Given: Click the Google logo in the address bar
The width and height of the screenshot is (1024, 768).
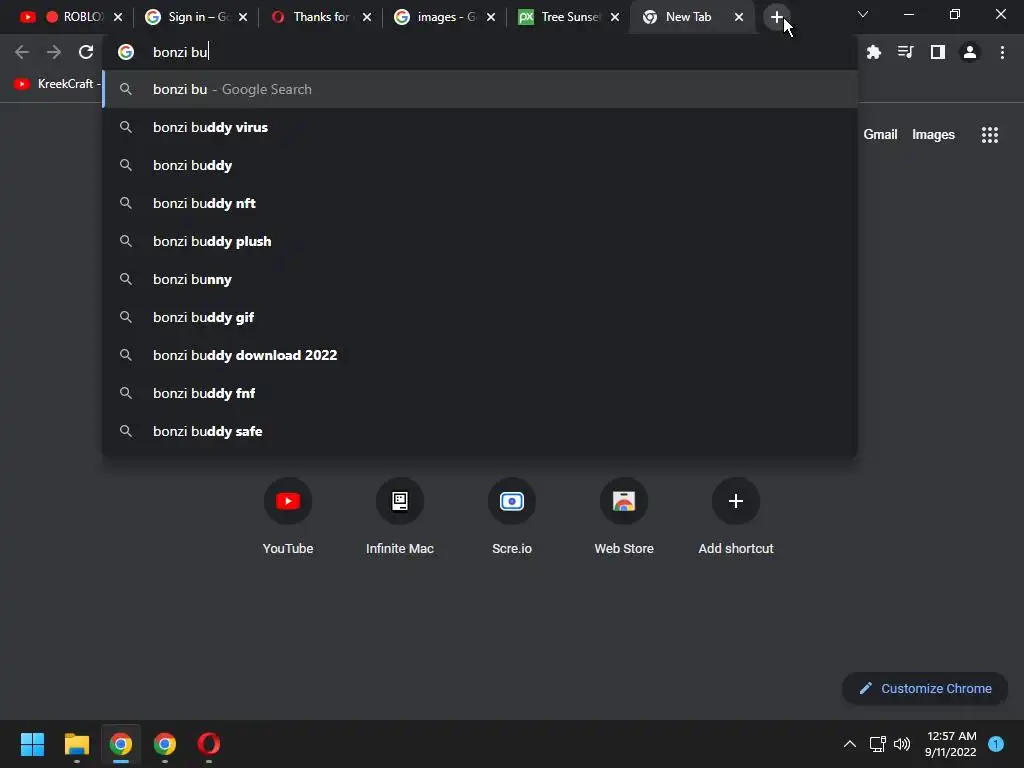Looking at the screenshot, I should tap(126, 52).
